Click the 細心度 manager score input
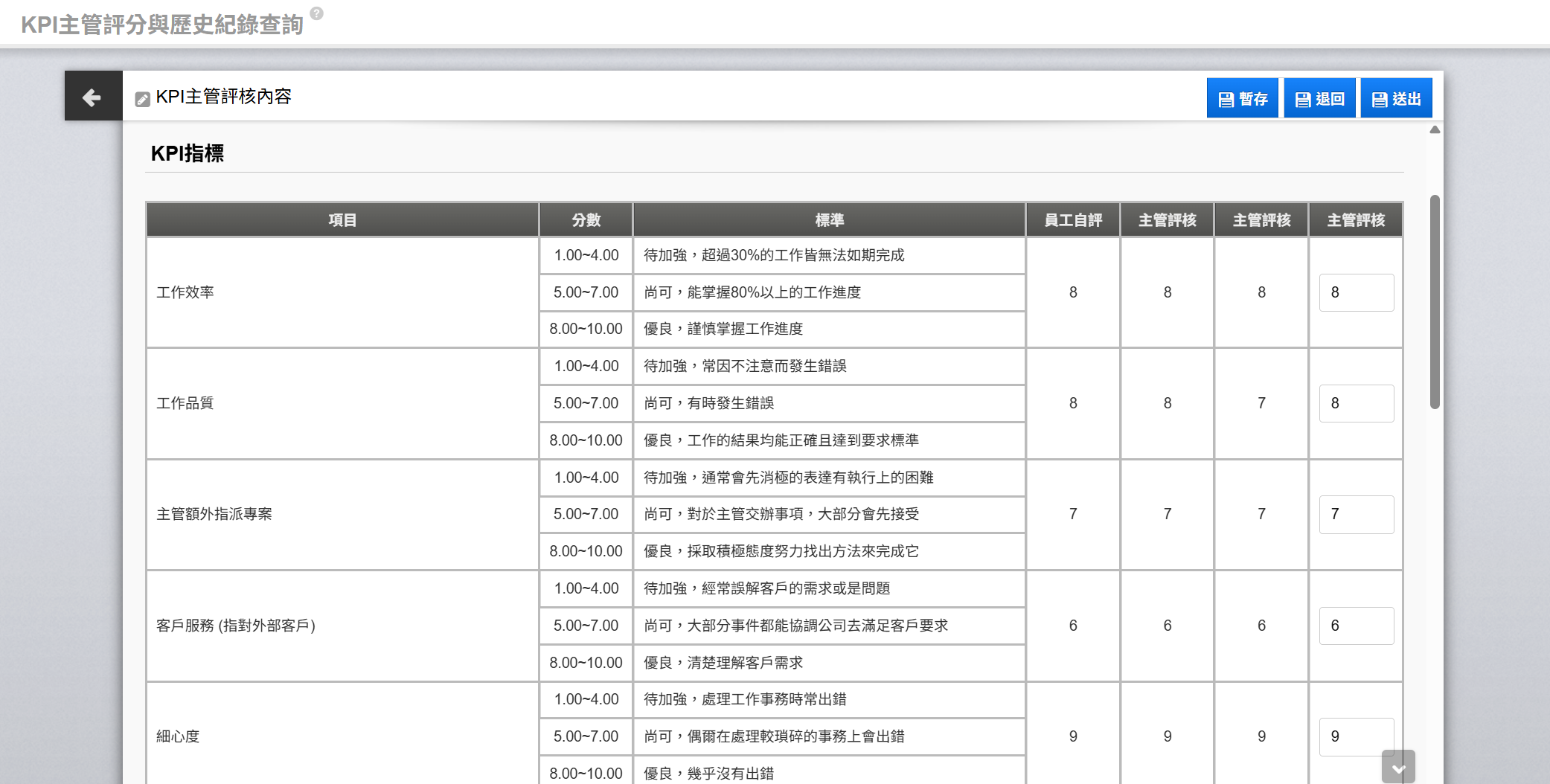 point(1356,736)
